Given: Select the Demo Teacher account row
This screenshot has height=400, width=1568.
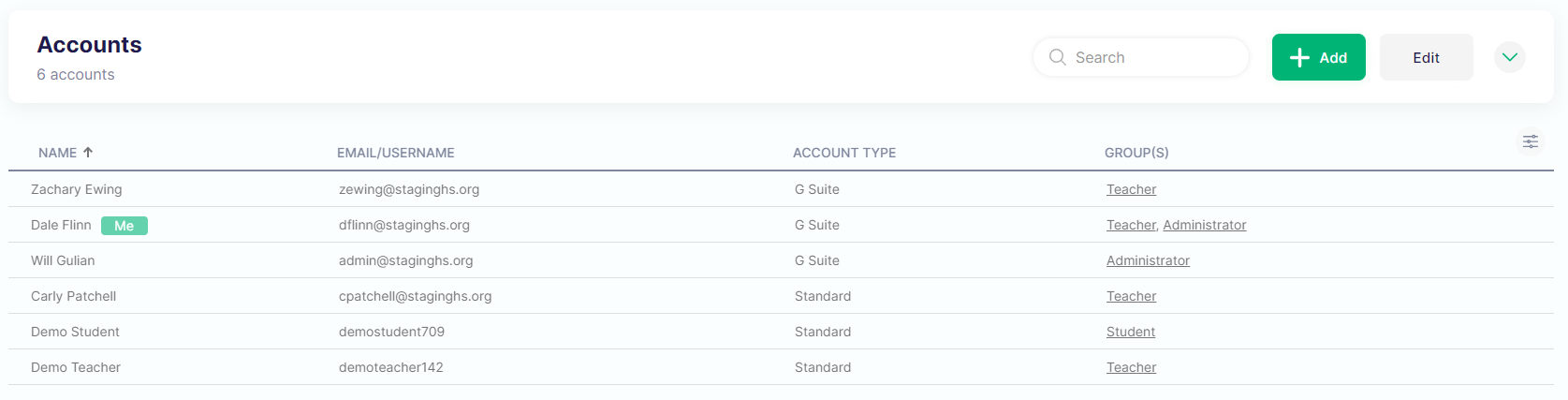Looking at the screenshot, I should click(76, 368).
